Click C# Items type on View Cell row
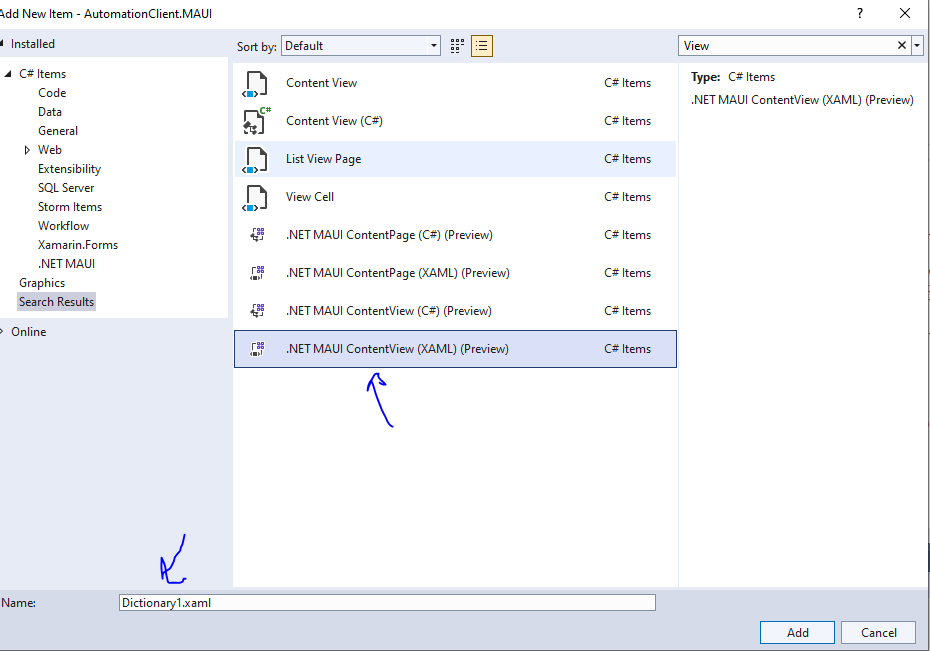Screen dimensions: 930x651 pos(628,197)
